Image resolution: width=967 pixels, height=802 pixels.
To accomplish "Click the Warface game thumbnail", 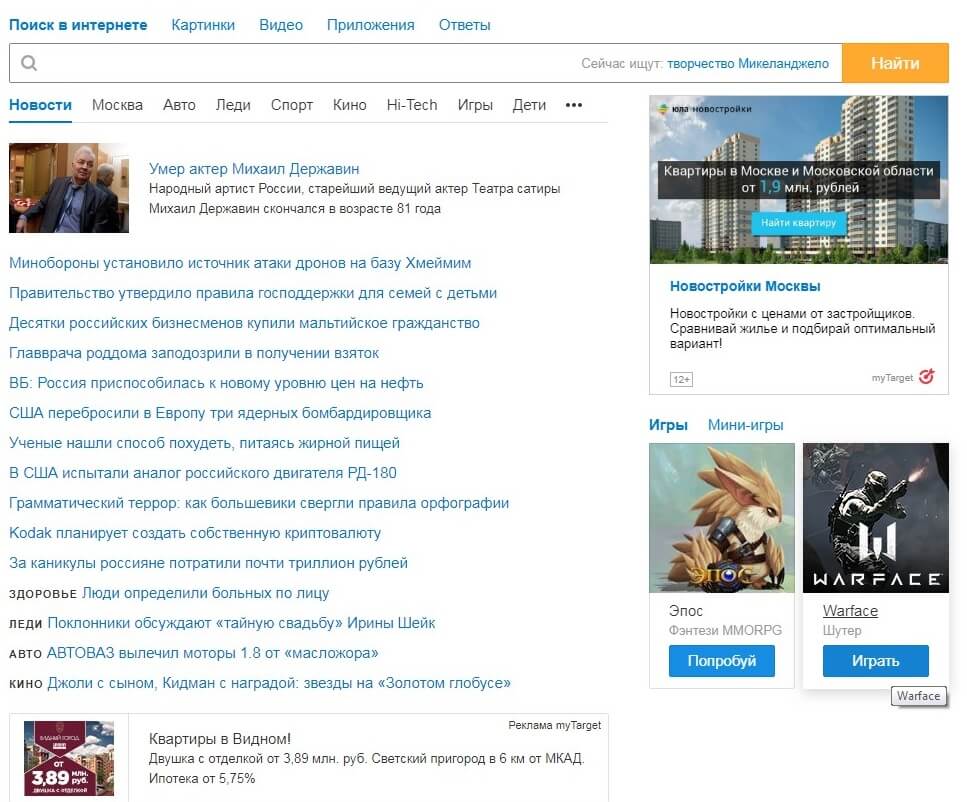I will pyautogui.click(x=875, y=518).
